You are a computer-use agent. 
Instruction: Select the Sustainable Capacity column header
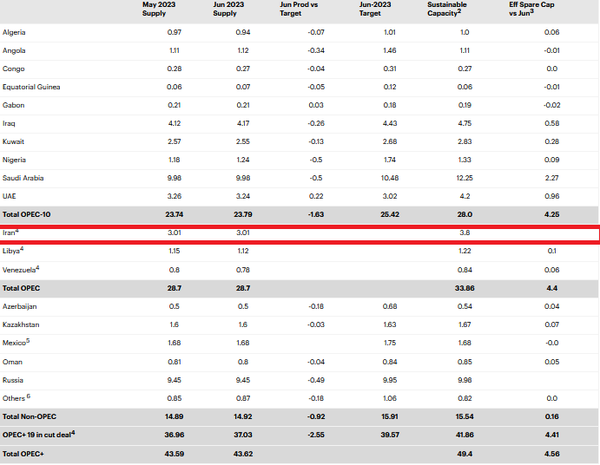click(x=455, y=9)
